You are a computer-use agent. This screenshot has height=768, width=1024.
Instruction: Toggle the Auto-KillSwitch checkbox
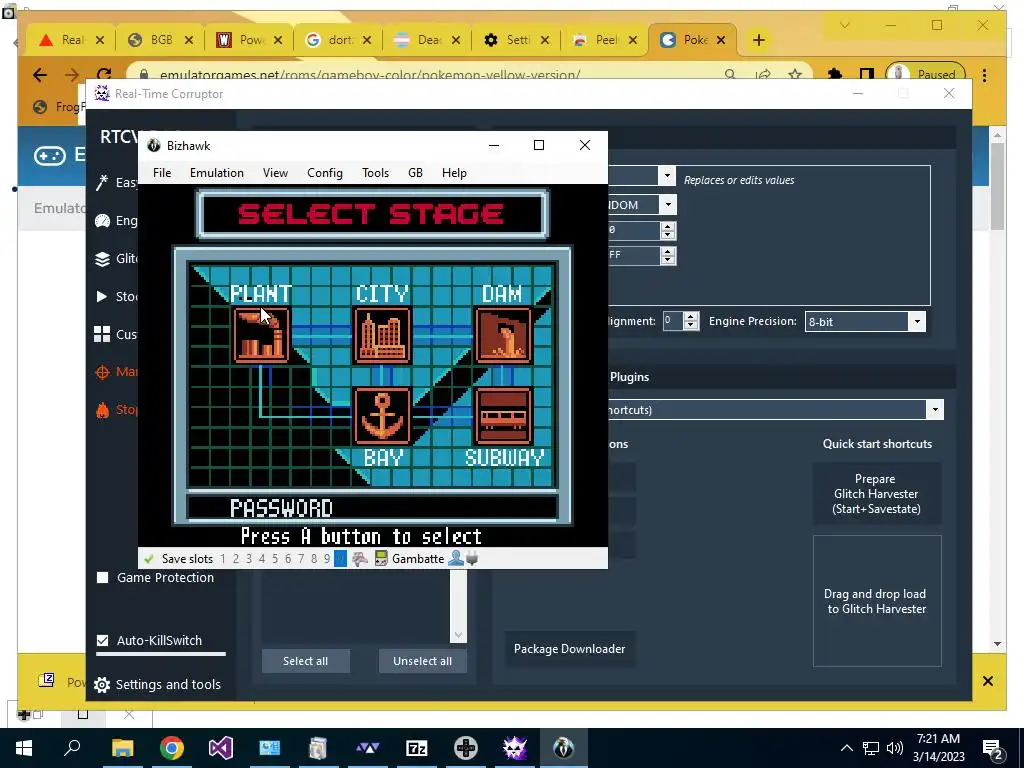[x=103, y=640]
